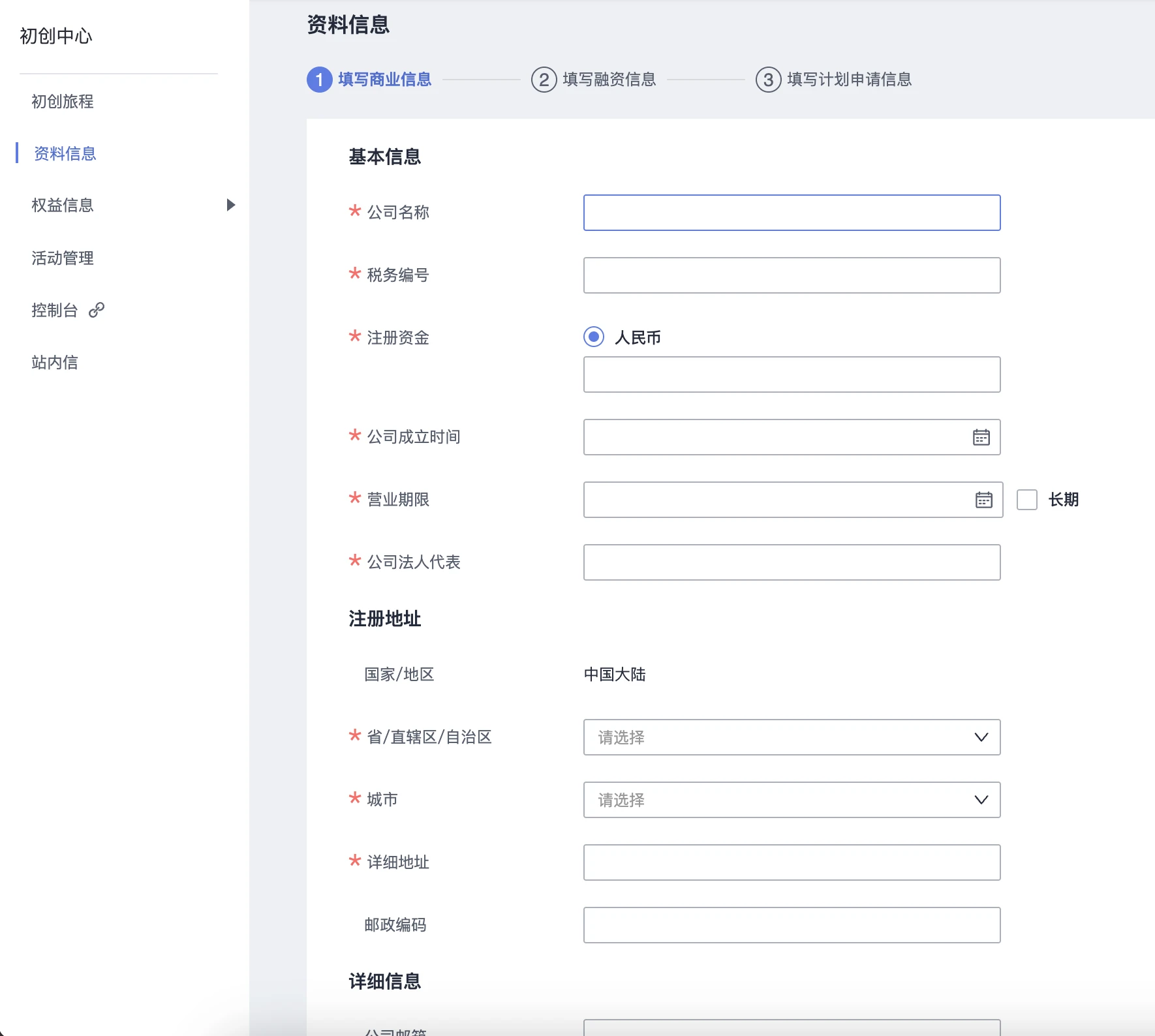Select 资料信息 sidebar item
Image resolution: width=1155 pixels, height=1036 pixels.
tap(65, 154)
